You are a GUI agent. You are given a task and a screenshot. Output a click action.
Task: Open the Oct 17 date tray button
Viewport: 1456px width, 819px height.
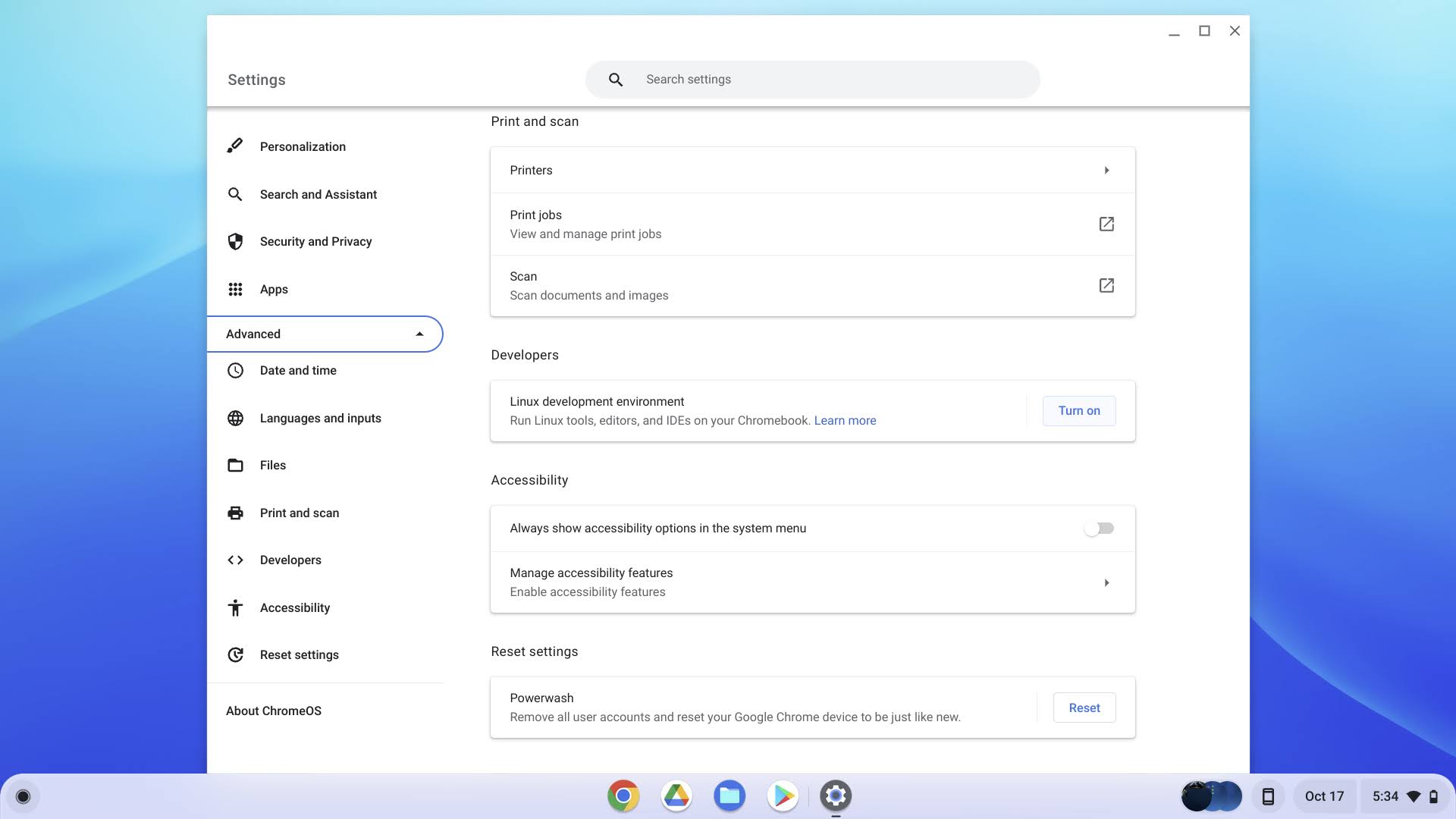1324,796
